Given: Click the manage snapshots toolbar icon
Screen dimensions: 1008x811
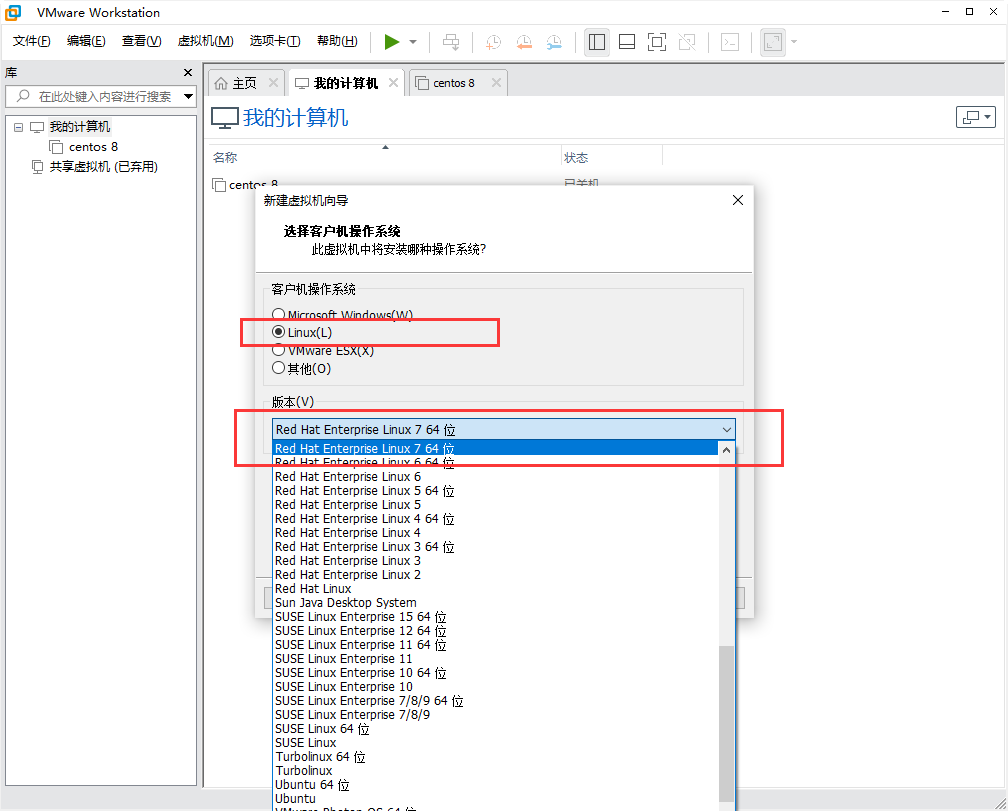Looking at the screenshot, I should [x=554, y=42].
